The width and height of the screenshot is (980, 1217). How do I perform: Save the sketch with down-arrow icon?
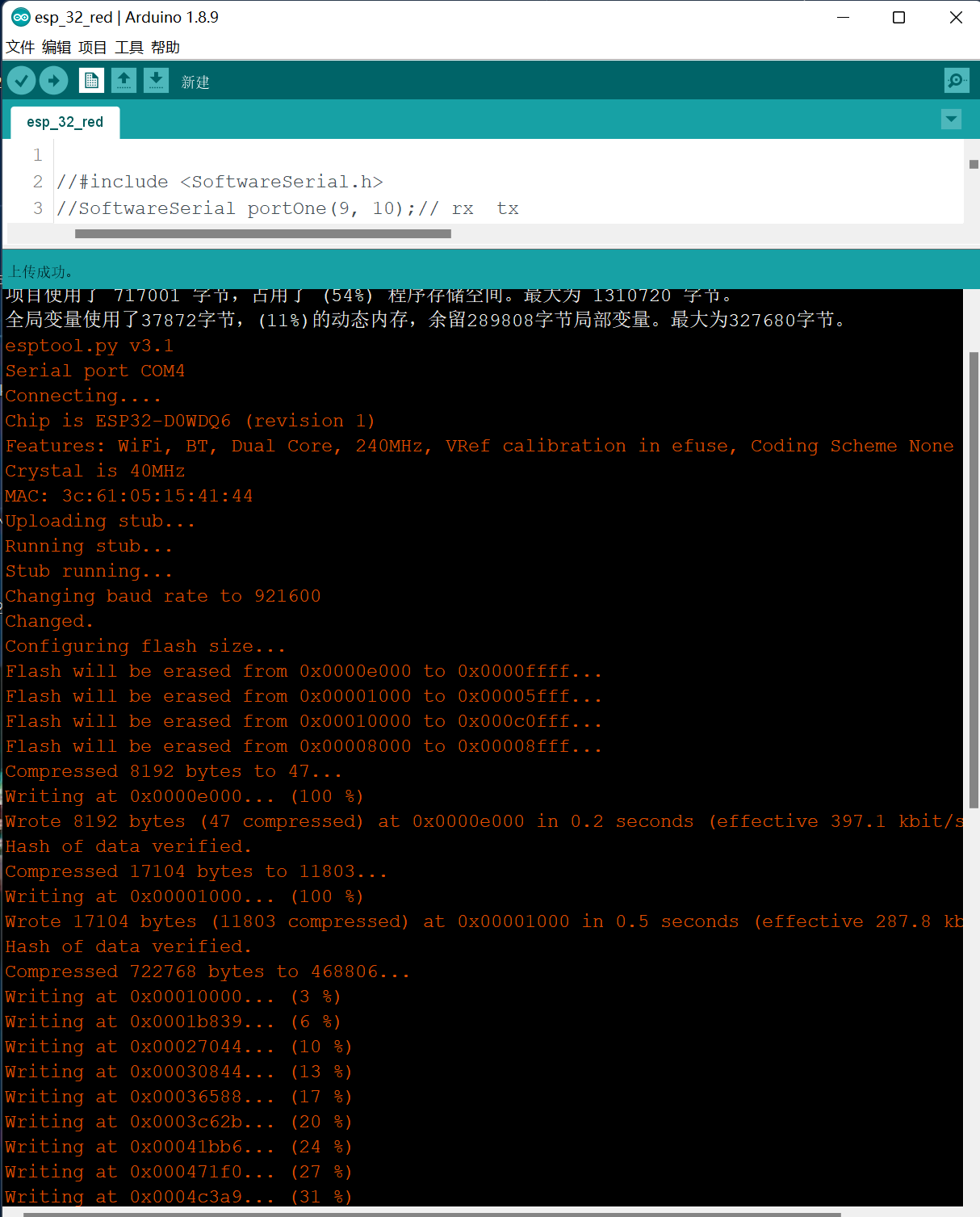(156, 81)
